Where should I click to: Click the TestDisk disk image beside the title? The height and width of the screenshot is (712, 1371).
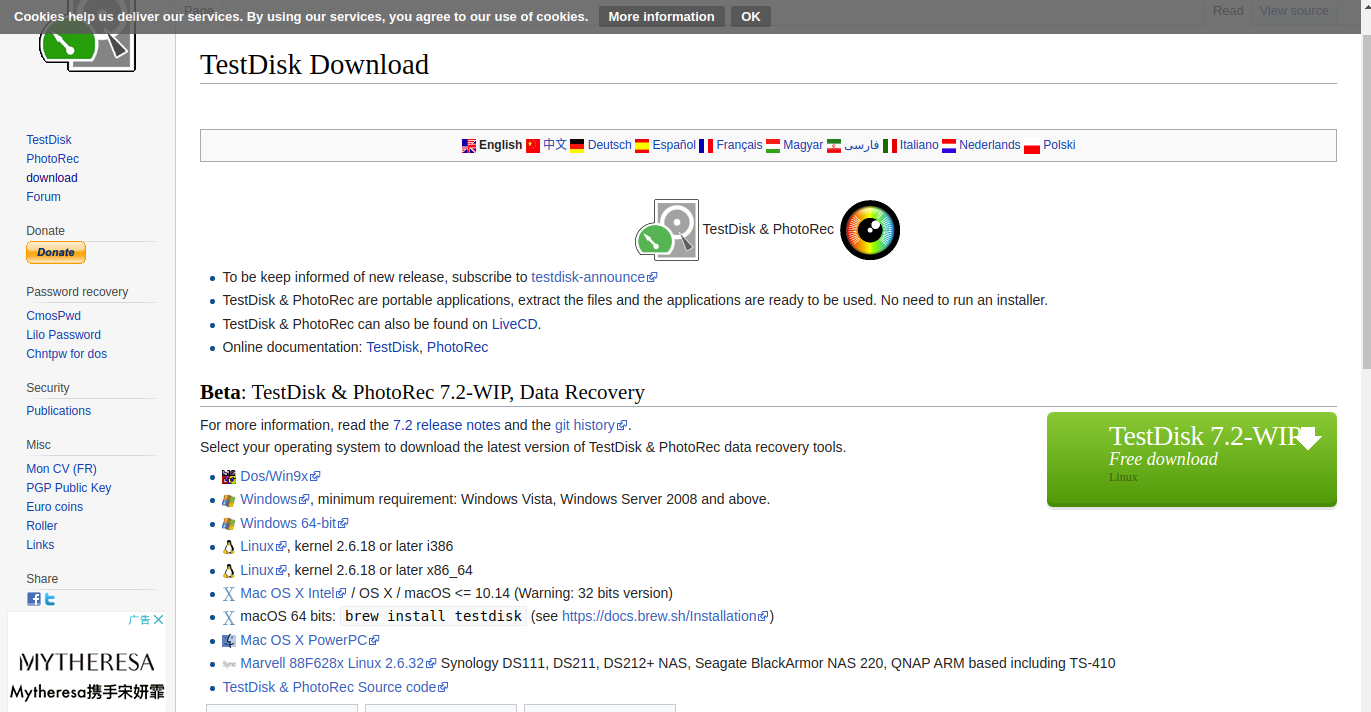tap(667, 230)
